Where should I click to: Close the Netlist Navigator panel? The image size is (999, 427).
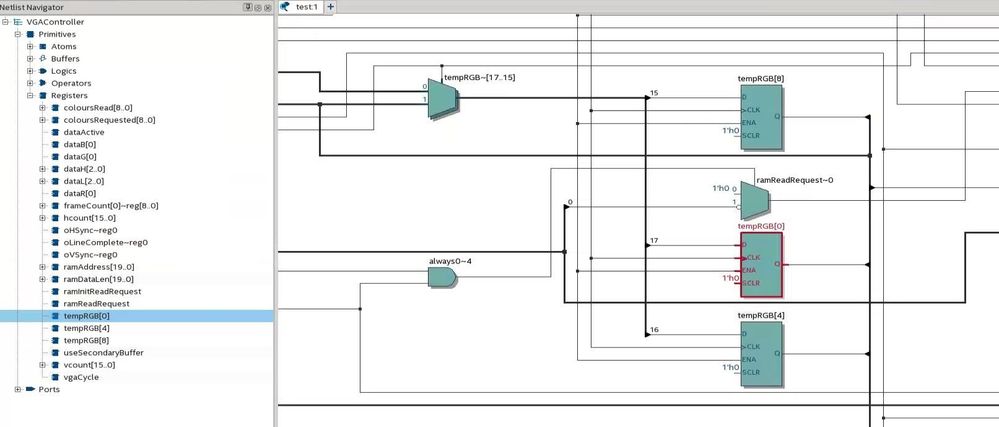click(x=268, y=7)
